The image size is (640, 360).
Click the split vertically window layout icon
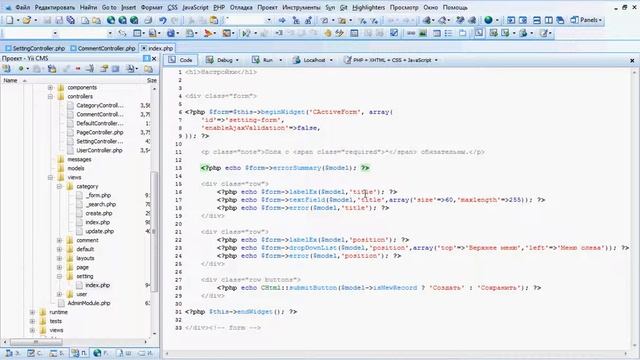549,20
